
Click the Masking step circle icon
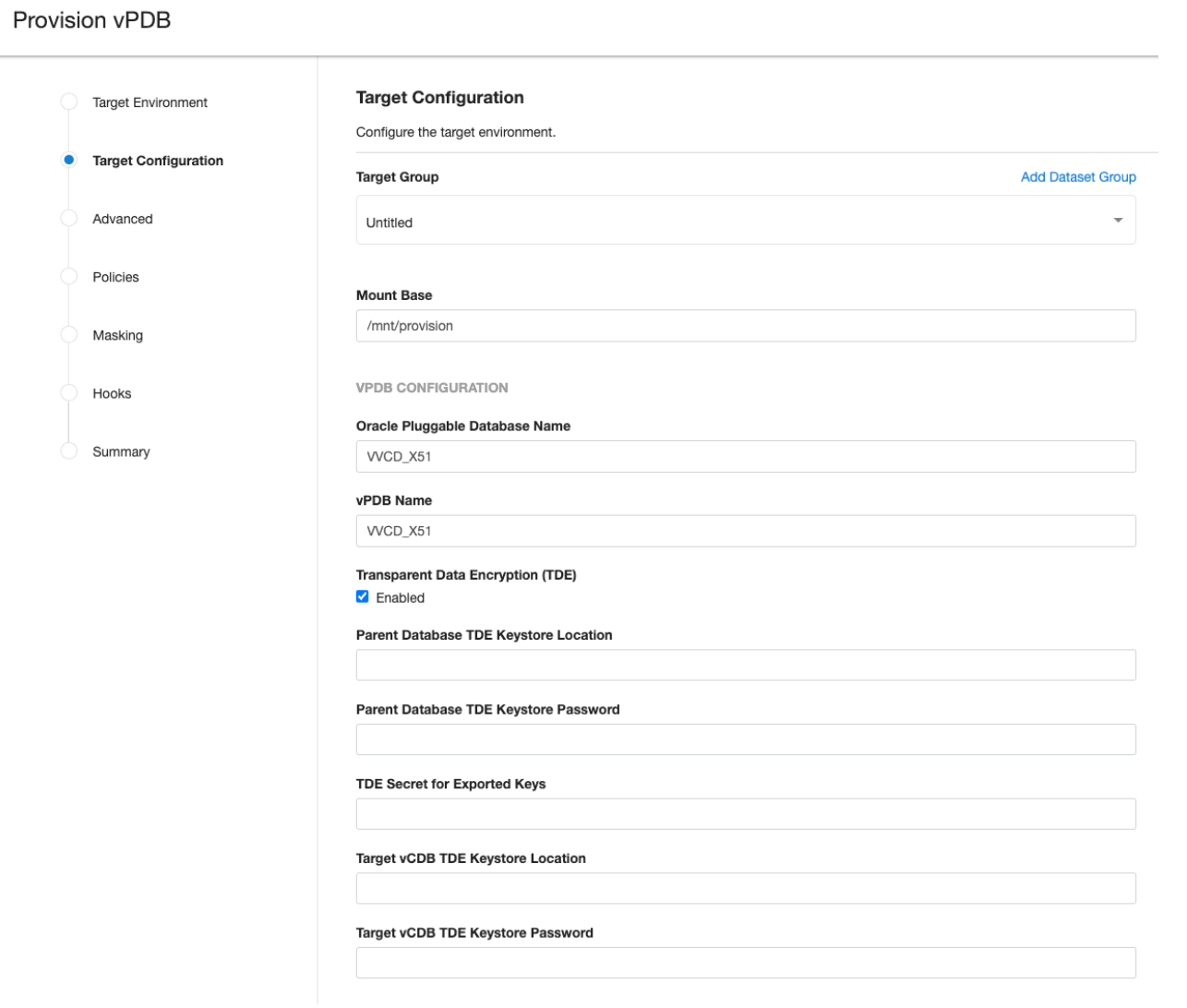[68, 334]
